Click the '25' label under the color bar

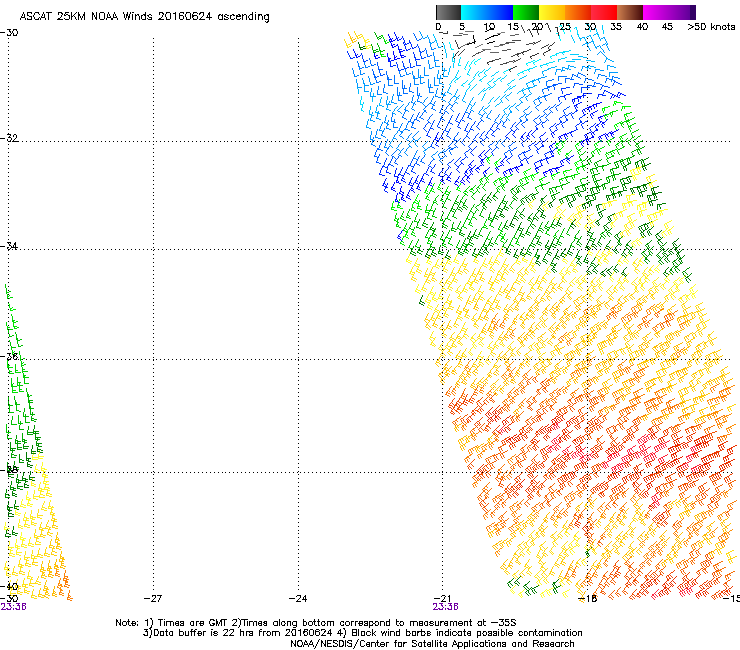(x=565, y=27)
